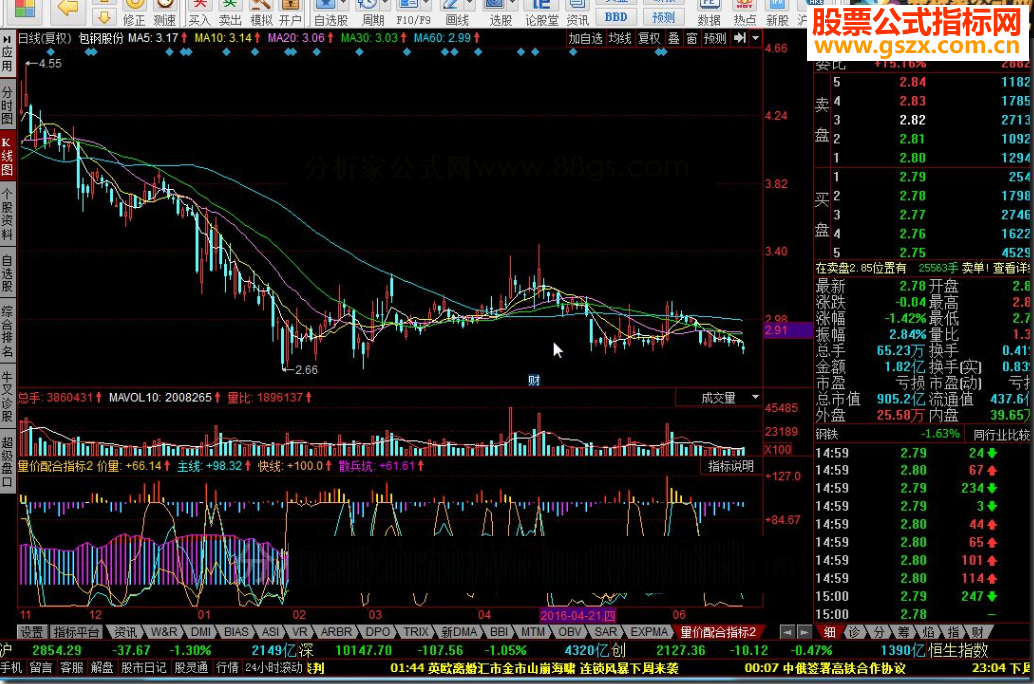Open the dropdown arrow beside the jump arrow
The image size is (1034, 684).
coord(756,38)
